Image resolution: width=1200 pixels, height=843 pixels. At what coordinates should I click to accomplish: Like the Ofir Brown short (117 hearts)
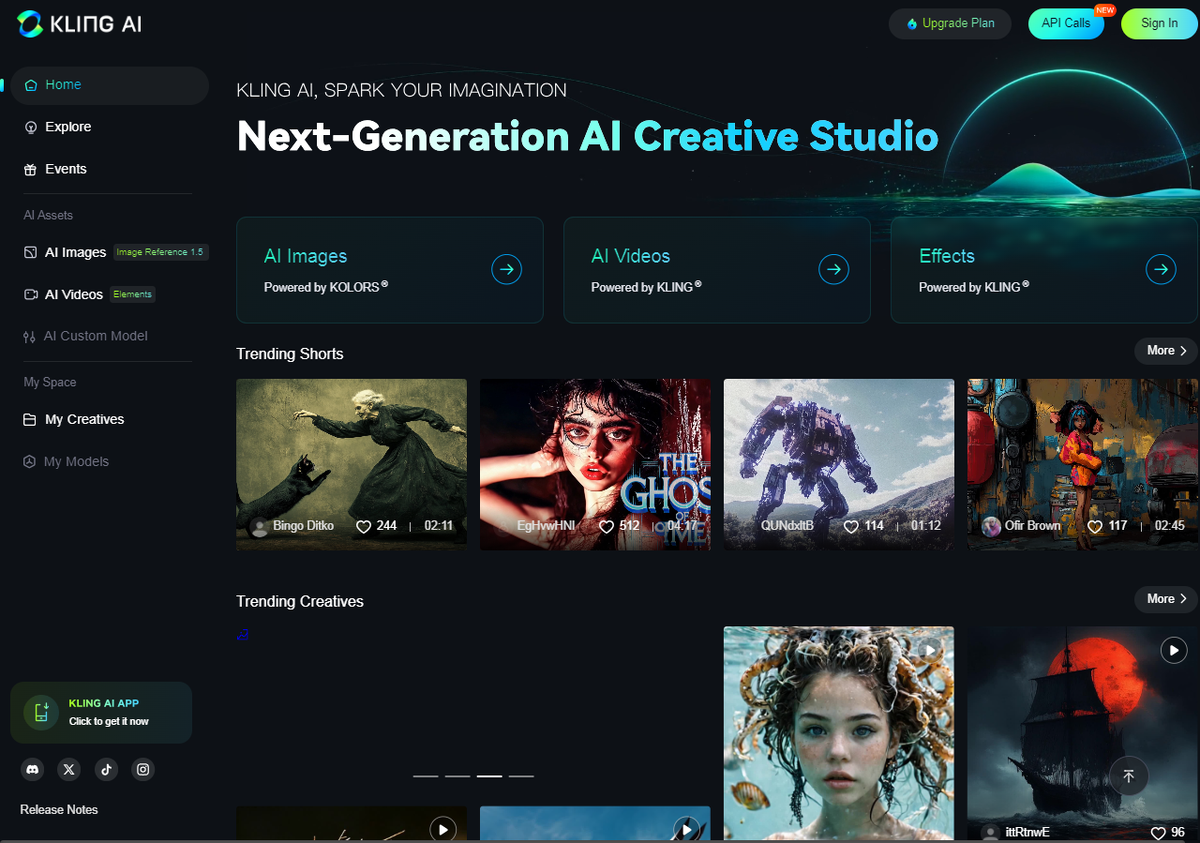pyautogui.click(x=1095, y=526)
